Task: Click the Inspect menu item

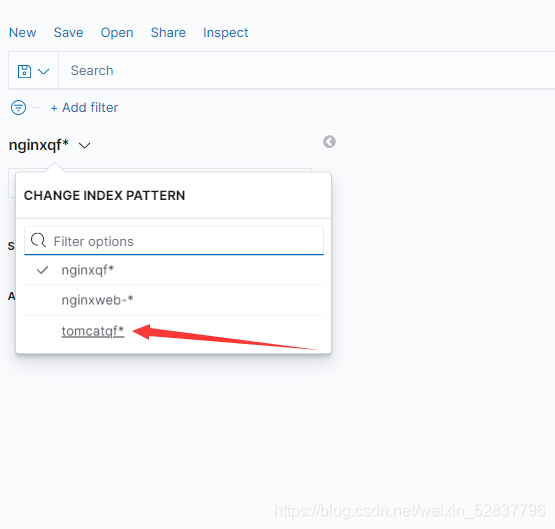Action: pyautogui.click(x=225, y=33)
